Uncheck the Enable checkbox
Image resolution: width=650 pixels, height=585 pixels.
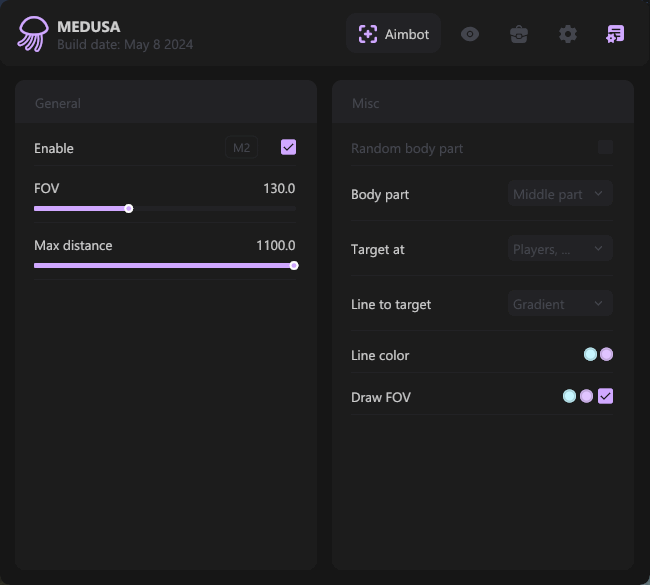coord(288,148)
